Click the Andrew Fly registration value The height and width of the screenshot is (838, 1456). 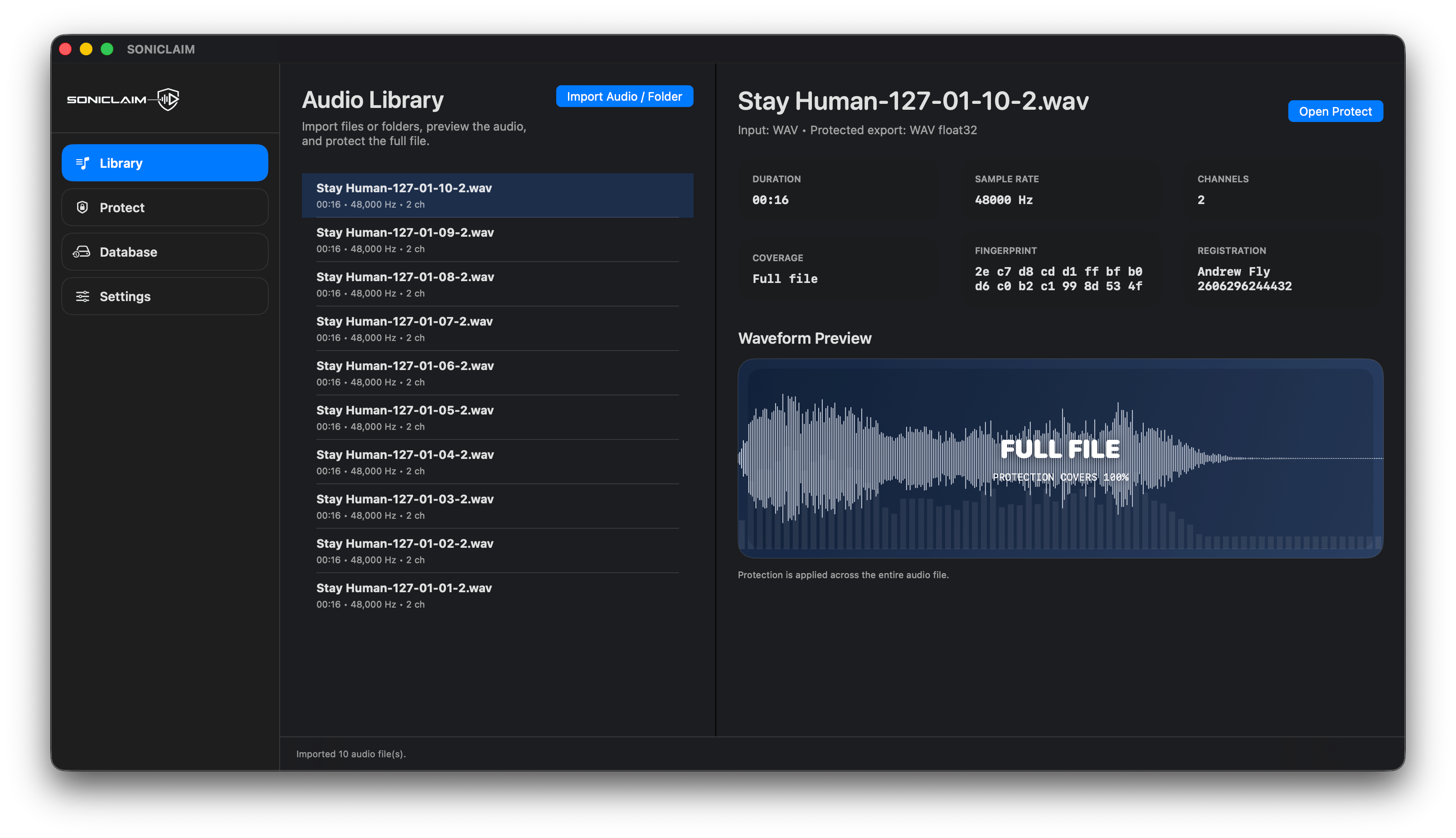point(1244,278)
